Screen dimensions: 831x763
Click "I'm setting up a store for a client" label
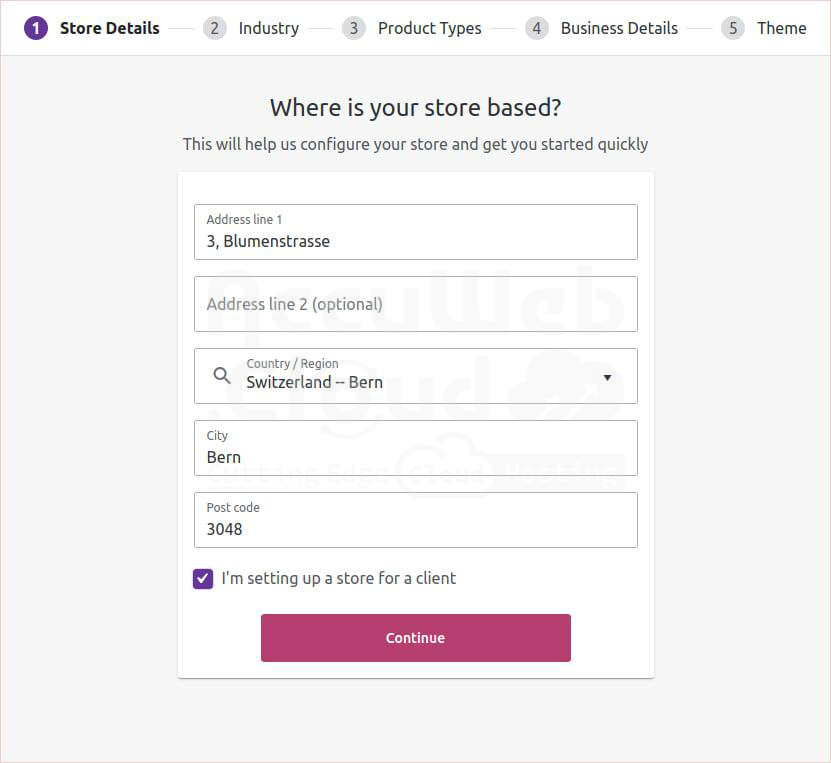[338, 578]
